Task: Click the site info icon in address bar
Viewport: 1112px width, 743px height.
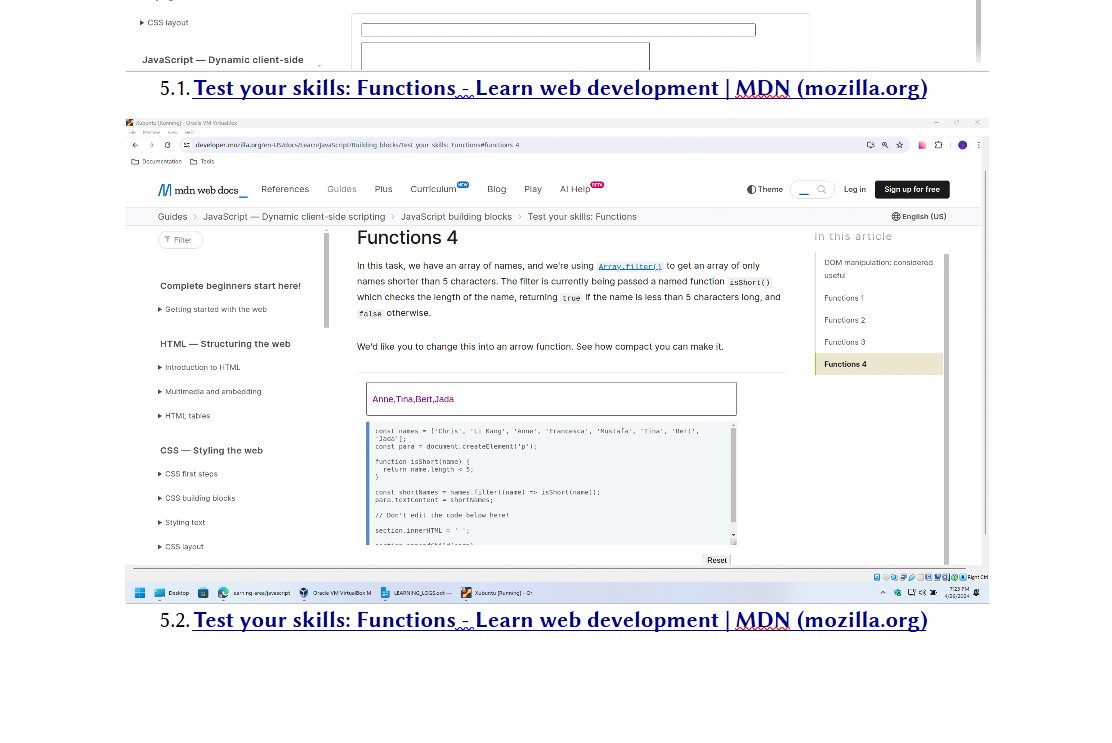Action: coord(187,145)
